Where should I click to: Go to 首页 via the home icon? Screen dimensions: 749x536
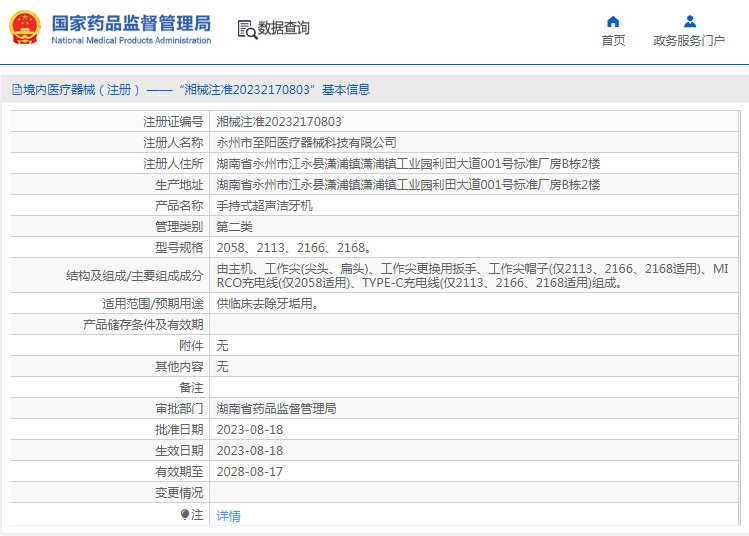[x=613, y=21]
